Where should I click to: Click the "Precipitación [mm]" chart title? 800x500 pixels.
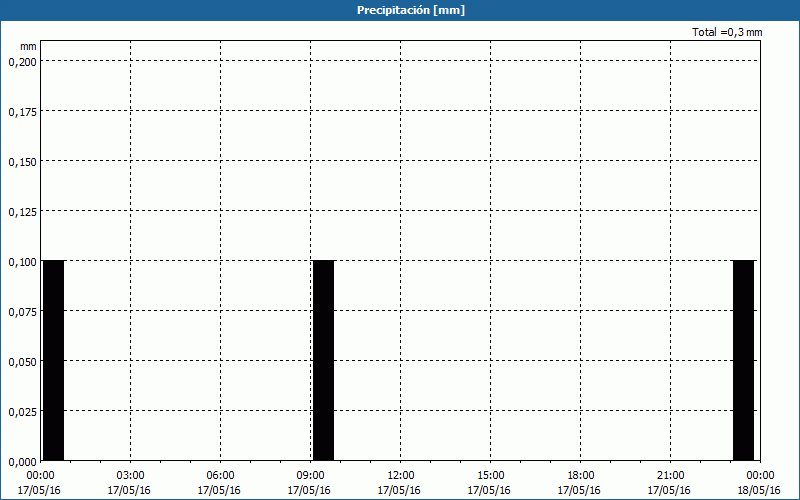(411, 10)
